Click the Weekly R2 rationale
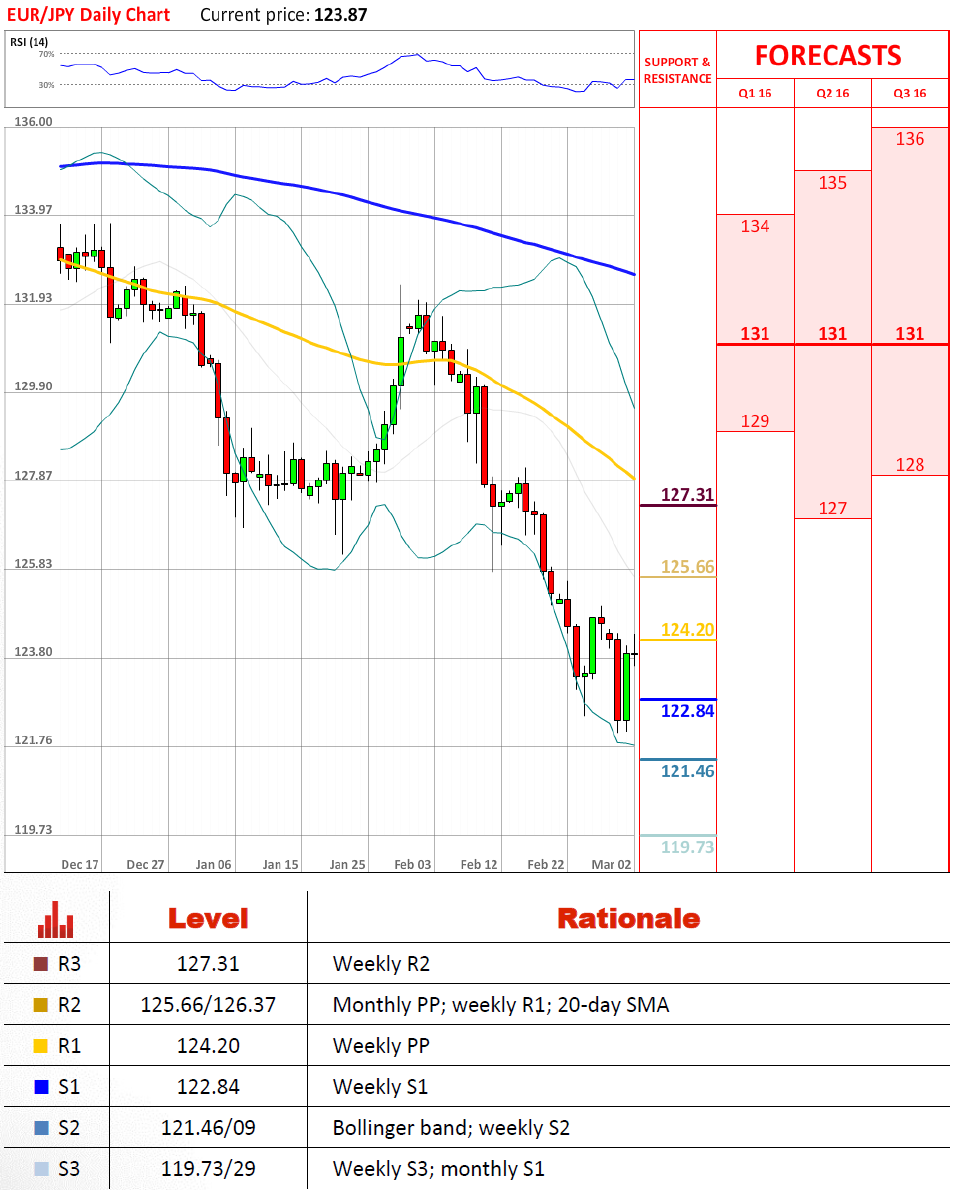This screenshot has height=1190, width=959. pyautogui.click(x=381, y=964)
